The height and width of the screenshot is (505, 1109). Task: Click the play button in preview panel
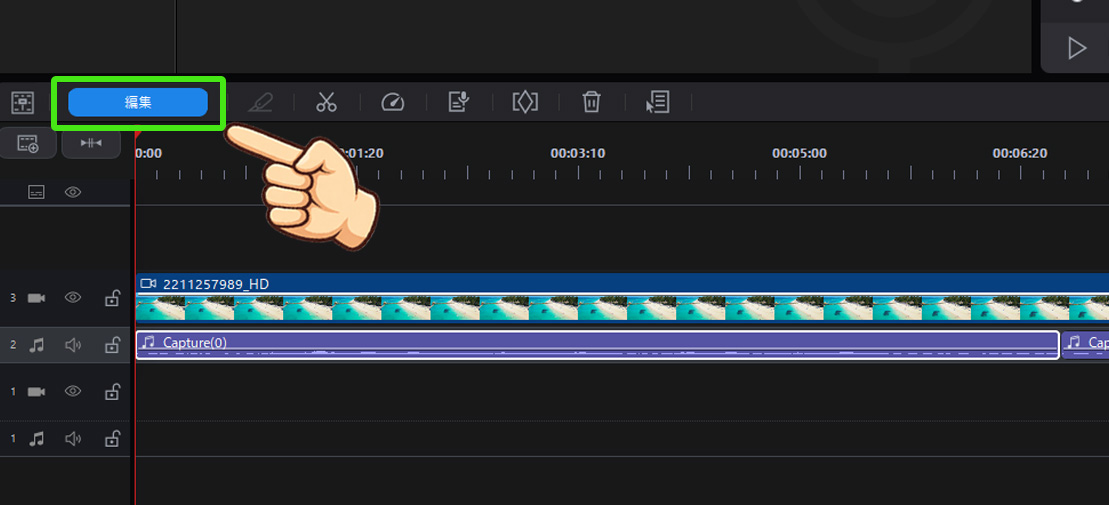point(1076,48)
